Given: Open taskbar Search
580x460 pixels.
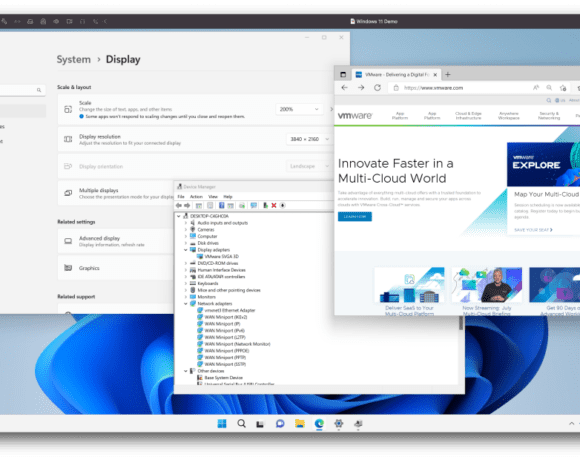Looking at the screenshot, I should (242, 424).
